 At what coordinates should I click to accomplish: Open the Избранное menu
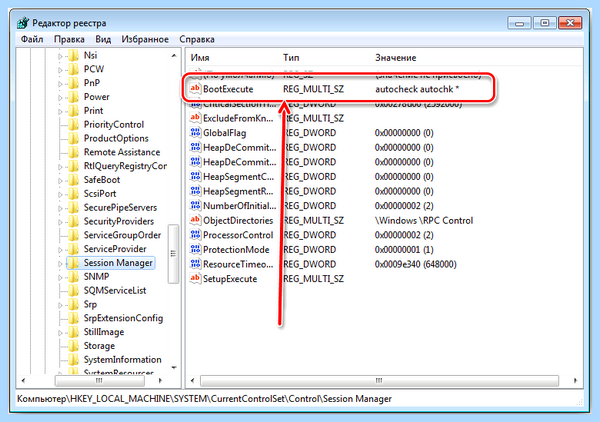(145, 39)
